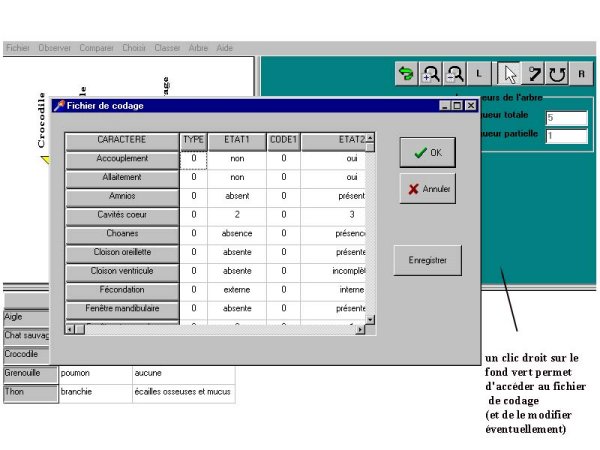Open the Fichier menu

18,47
